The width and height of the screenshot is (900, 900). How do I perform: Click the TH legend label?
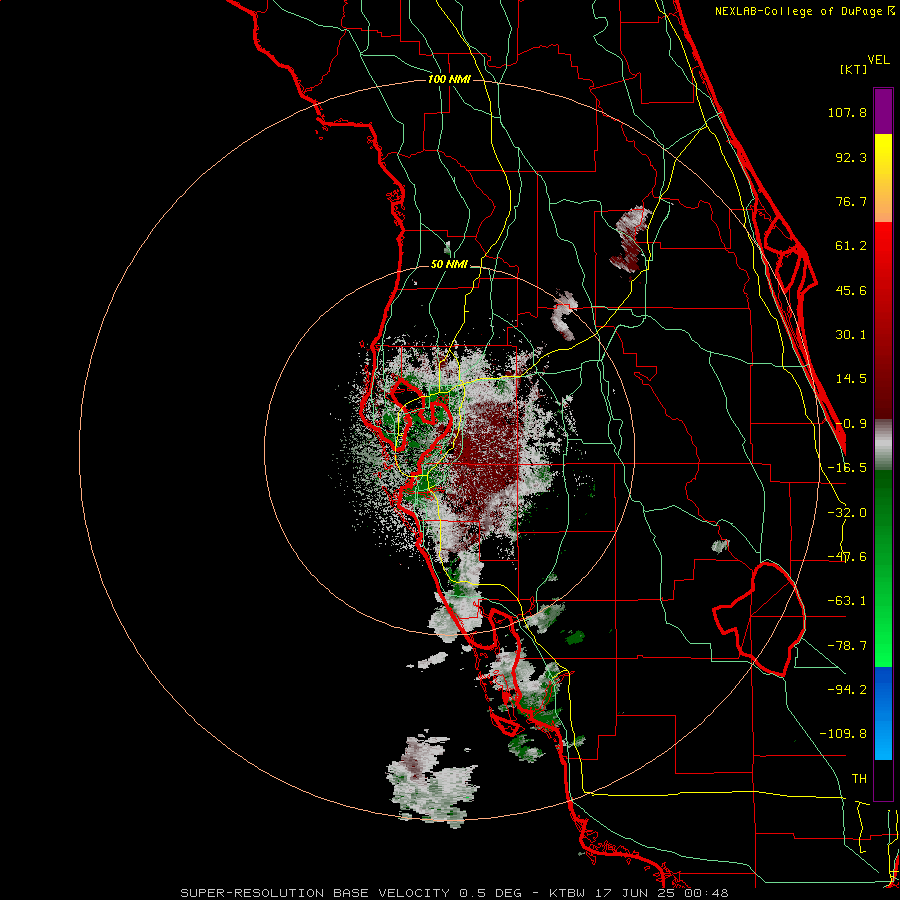[859, 778]
